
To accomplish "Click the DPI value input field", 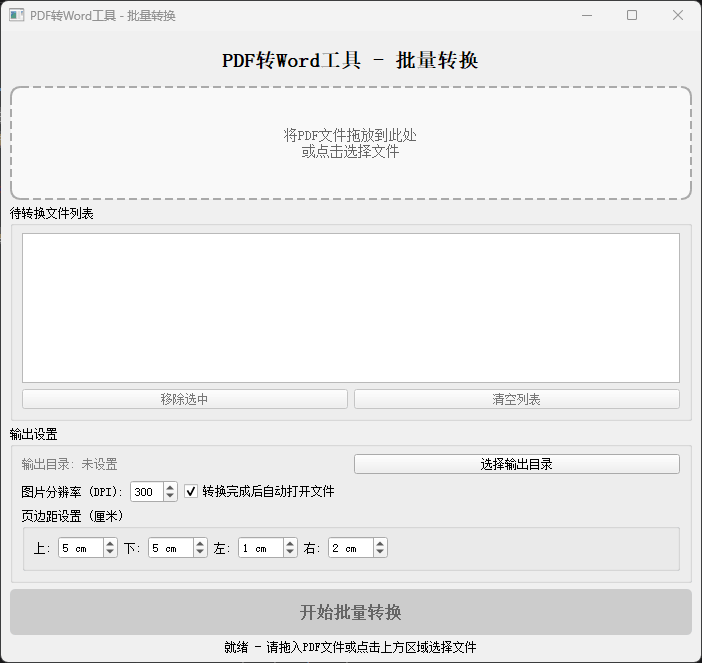I will (146, 492).
